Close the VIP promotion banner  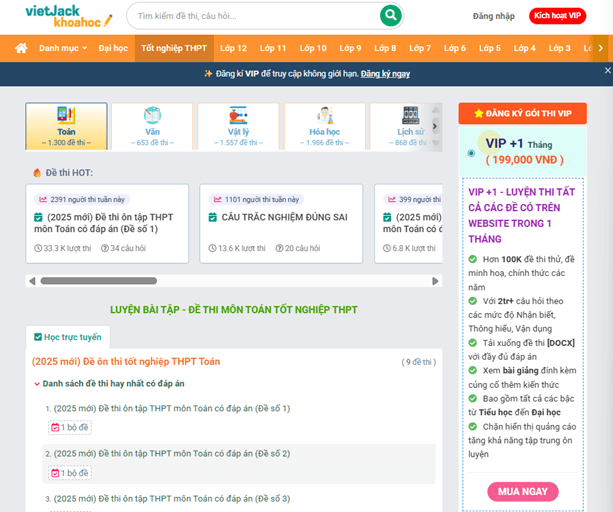click(x=606, y=72)
